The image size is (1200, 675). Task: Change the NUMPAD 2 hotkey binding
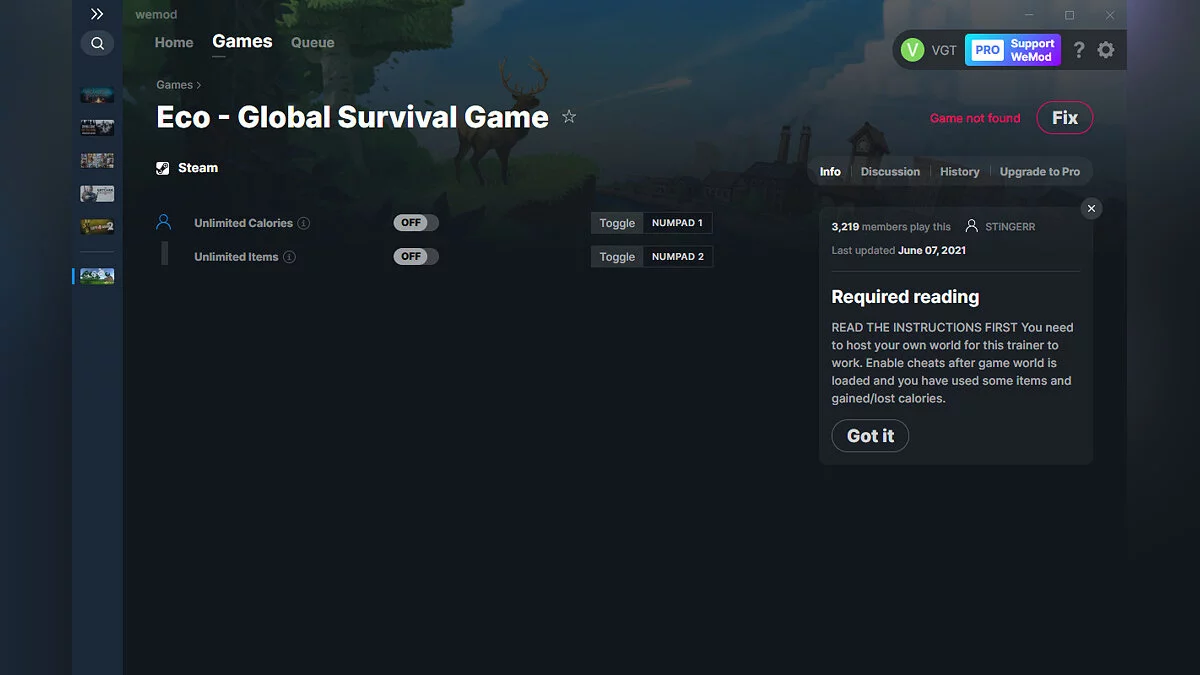pyautogui.click(x=678, y=257)
